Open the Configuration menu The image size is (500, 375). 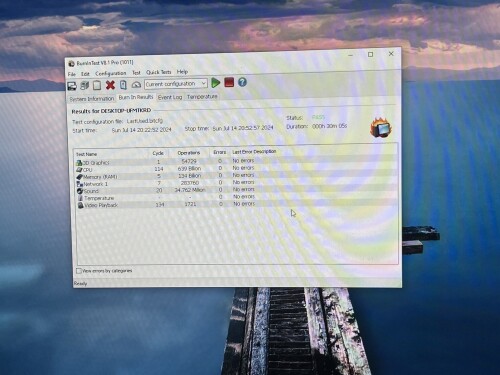[111, 73]
